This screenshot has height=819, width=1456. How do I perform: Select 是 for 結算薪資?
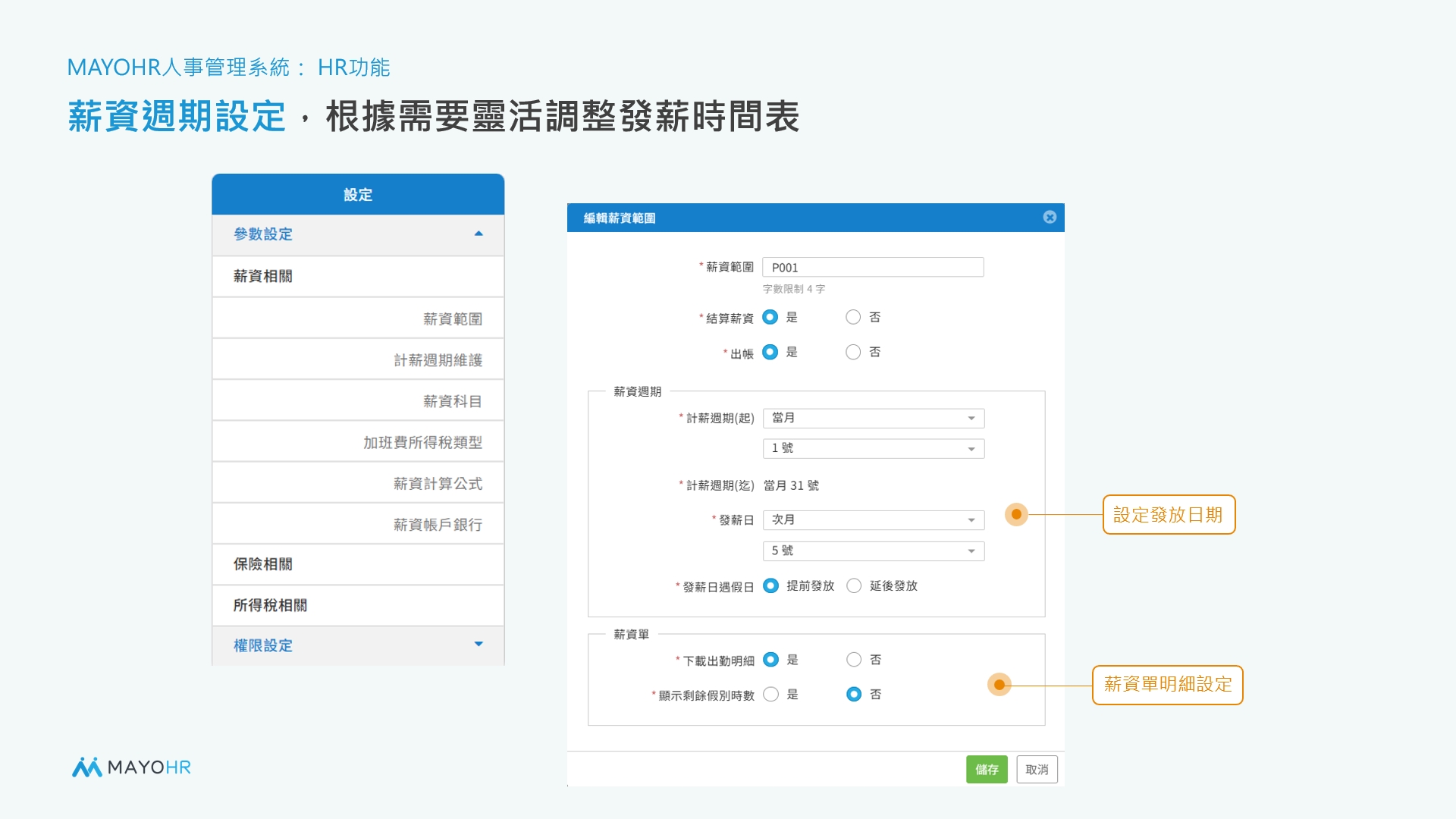click(x=770, y=317)
